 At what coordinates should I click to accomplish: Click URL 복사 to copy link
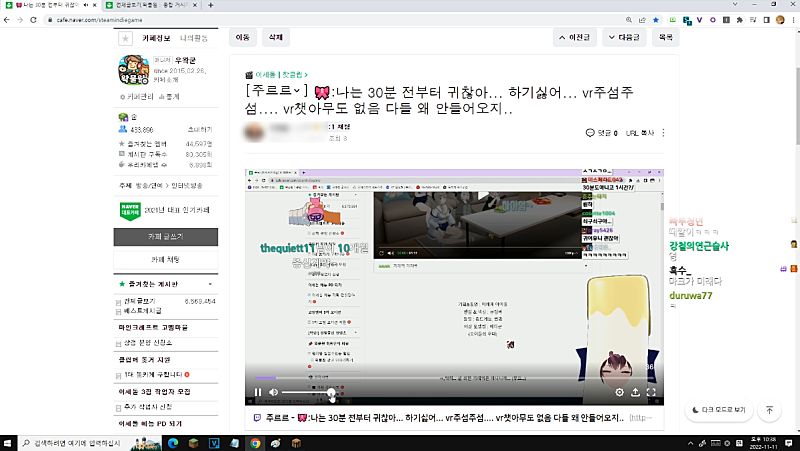(640, 133)
